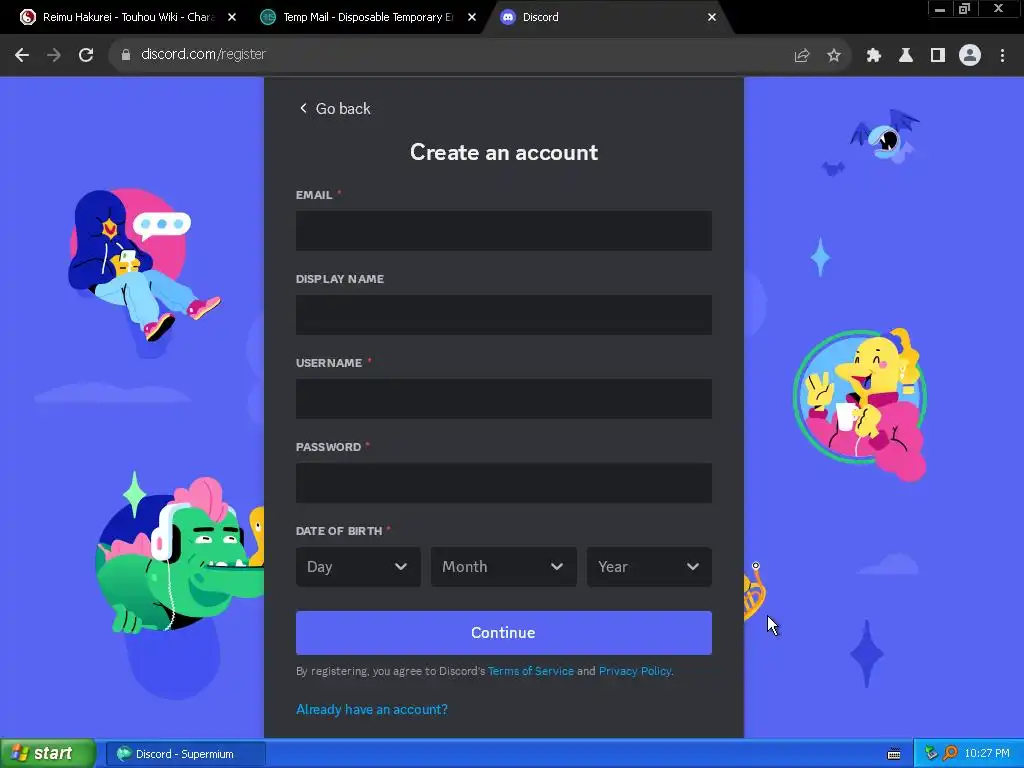The height and width of the screenshot is (768, 1024).
Task: Open the Terms of Service link
Action: pos(530,671)
